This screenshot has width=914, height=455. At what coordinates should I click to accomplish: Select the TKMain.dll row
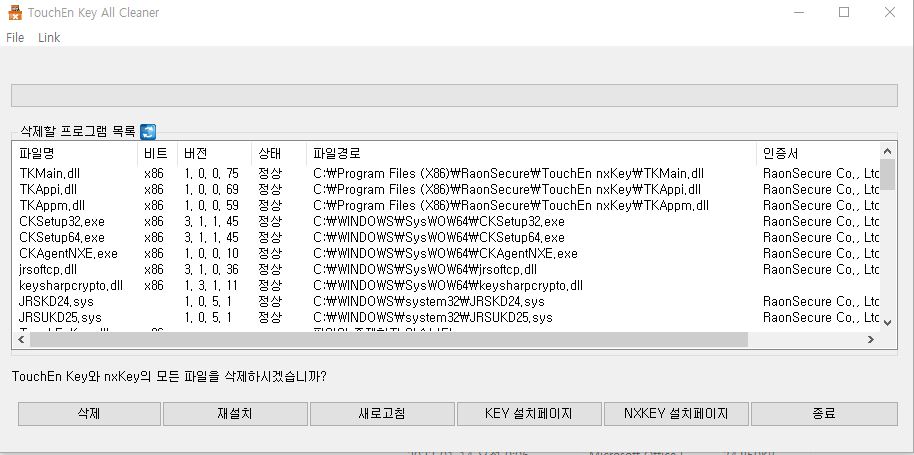(x=446, y=174)
